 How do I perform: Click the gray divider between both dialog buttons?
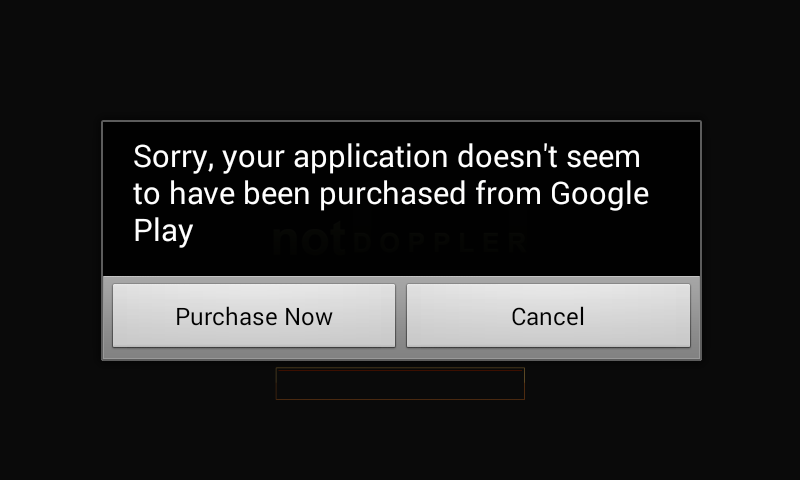(x=401, y=316)
